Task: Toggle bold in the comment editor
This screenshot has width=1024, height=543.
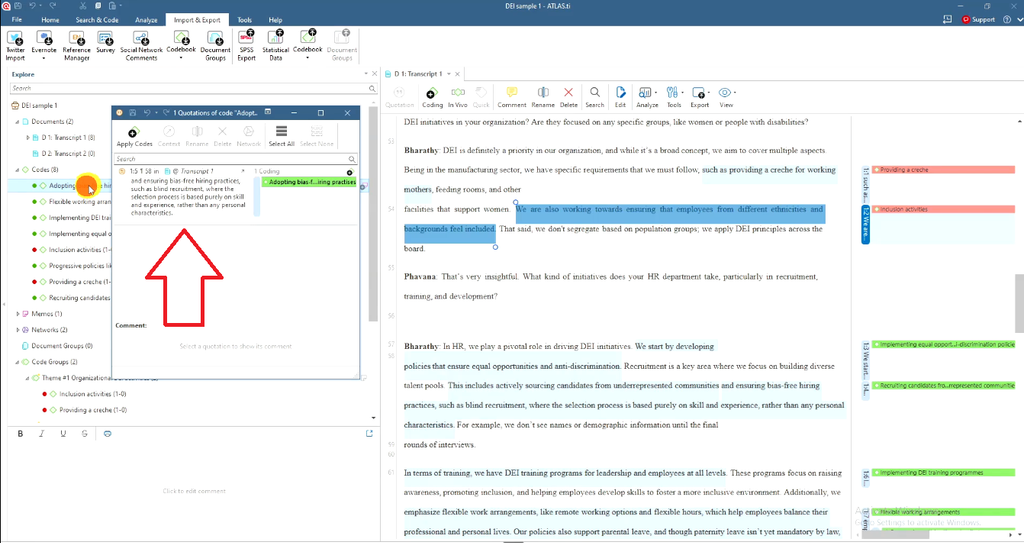Action: (x=20, y=433)
